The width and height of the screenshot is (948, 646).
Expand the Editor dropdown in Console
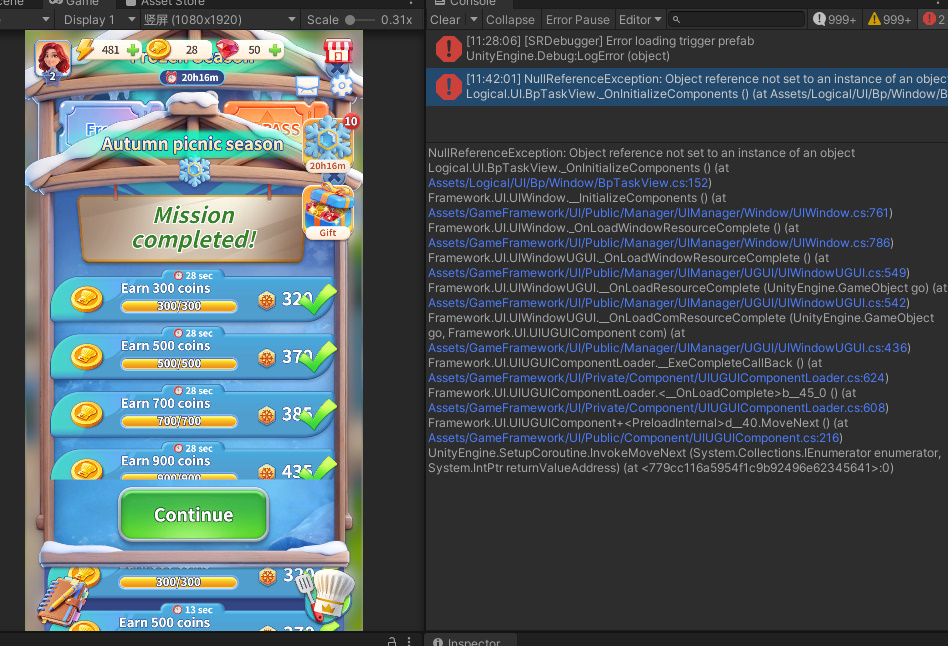pos(640,20)
